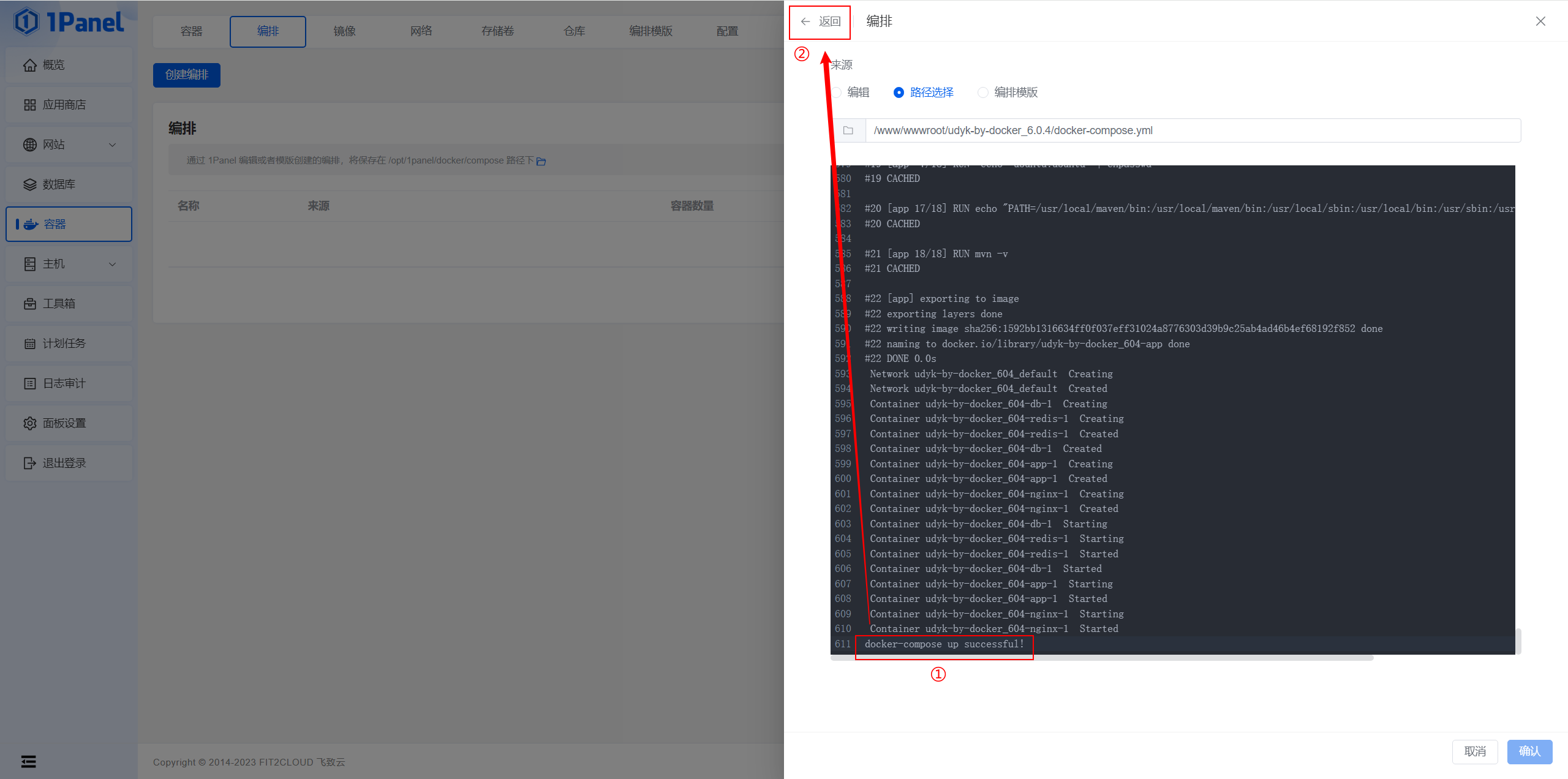The height and width of the screenshot is (779, 1568).
Task: Switch to the 镜像 tab
Action: [344, 31]
